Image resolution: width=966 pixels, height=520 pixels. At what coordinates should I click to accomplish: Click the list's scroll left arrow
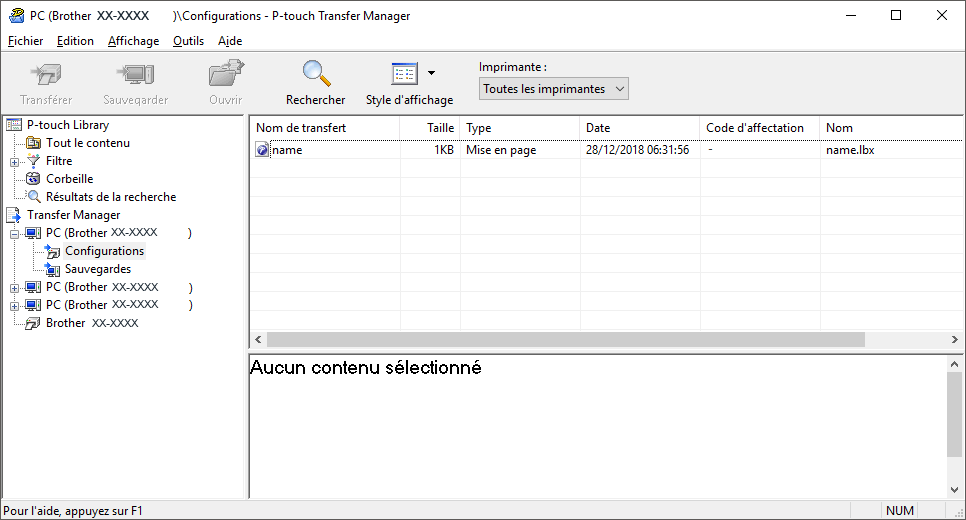coord(258,339)
